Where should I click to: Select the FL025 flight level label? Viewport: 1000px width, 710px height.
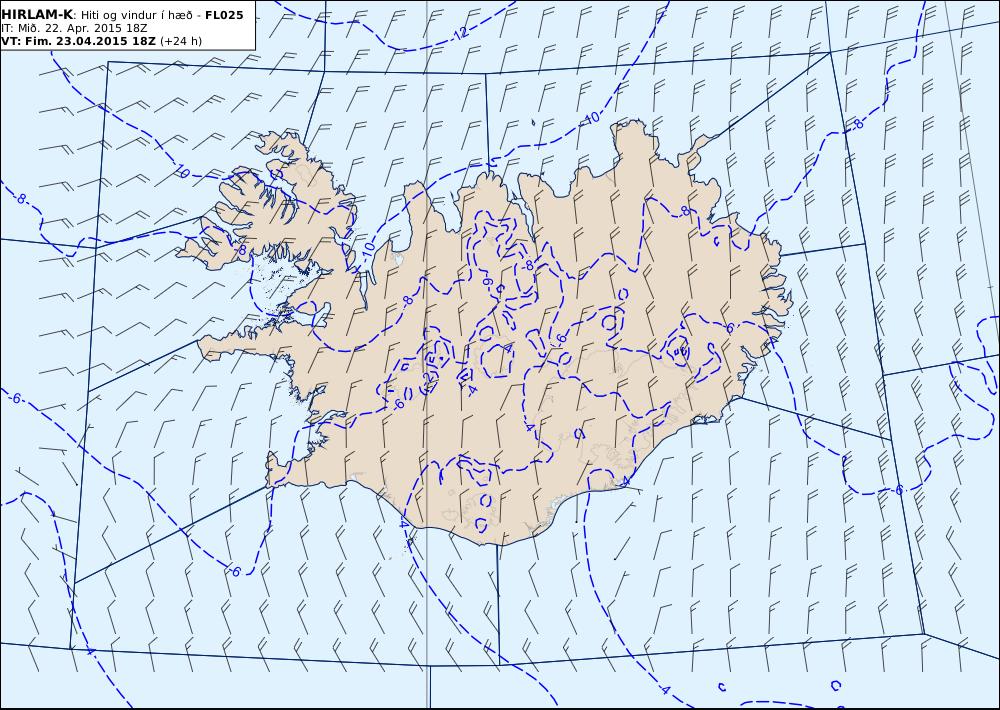(224, 15)
